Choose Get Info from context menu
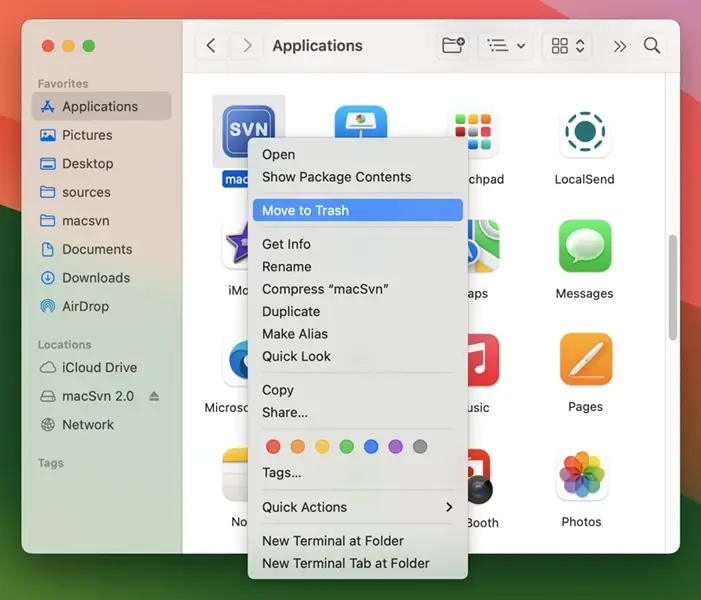The image size is (701, 600). point(358,244)
